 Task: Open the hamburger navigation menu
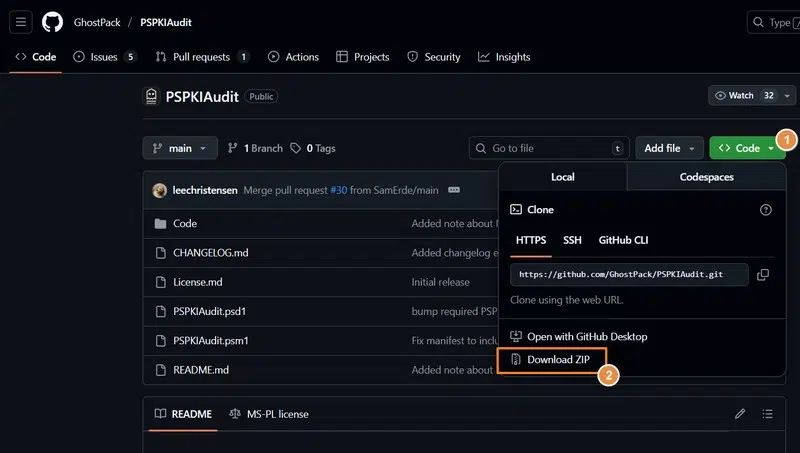pos(21,22)
